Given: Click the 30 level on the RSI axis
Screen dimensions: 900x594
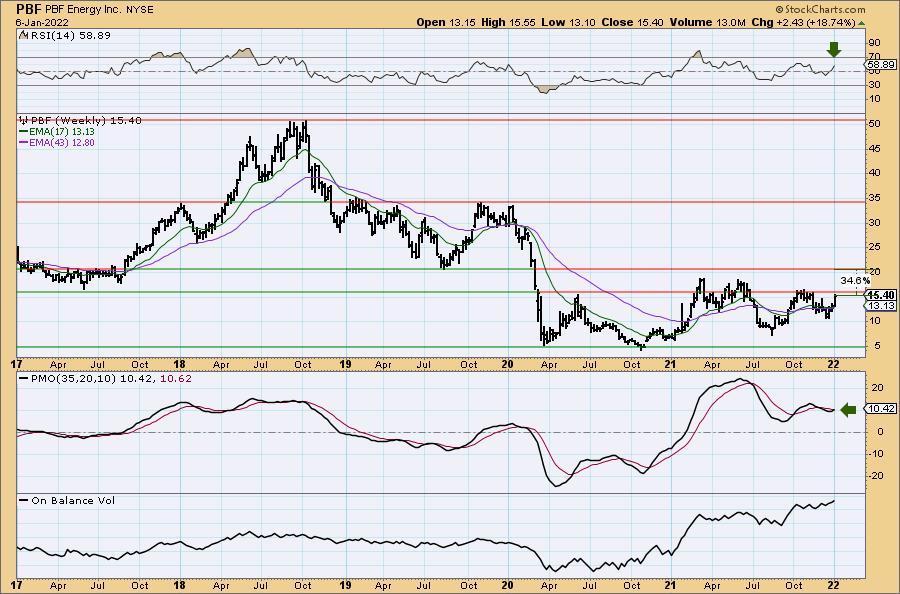Looking at the screenshot, I should (874, 85).
